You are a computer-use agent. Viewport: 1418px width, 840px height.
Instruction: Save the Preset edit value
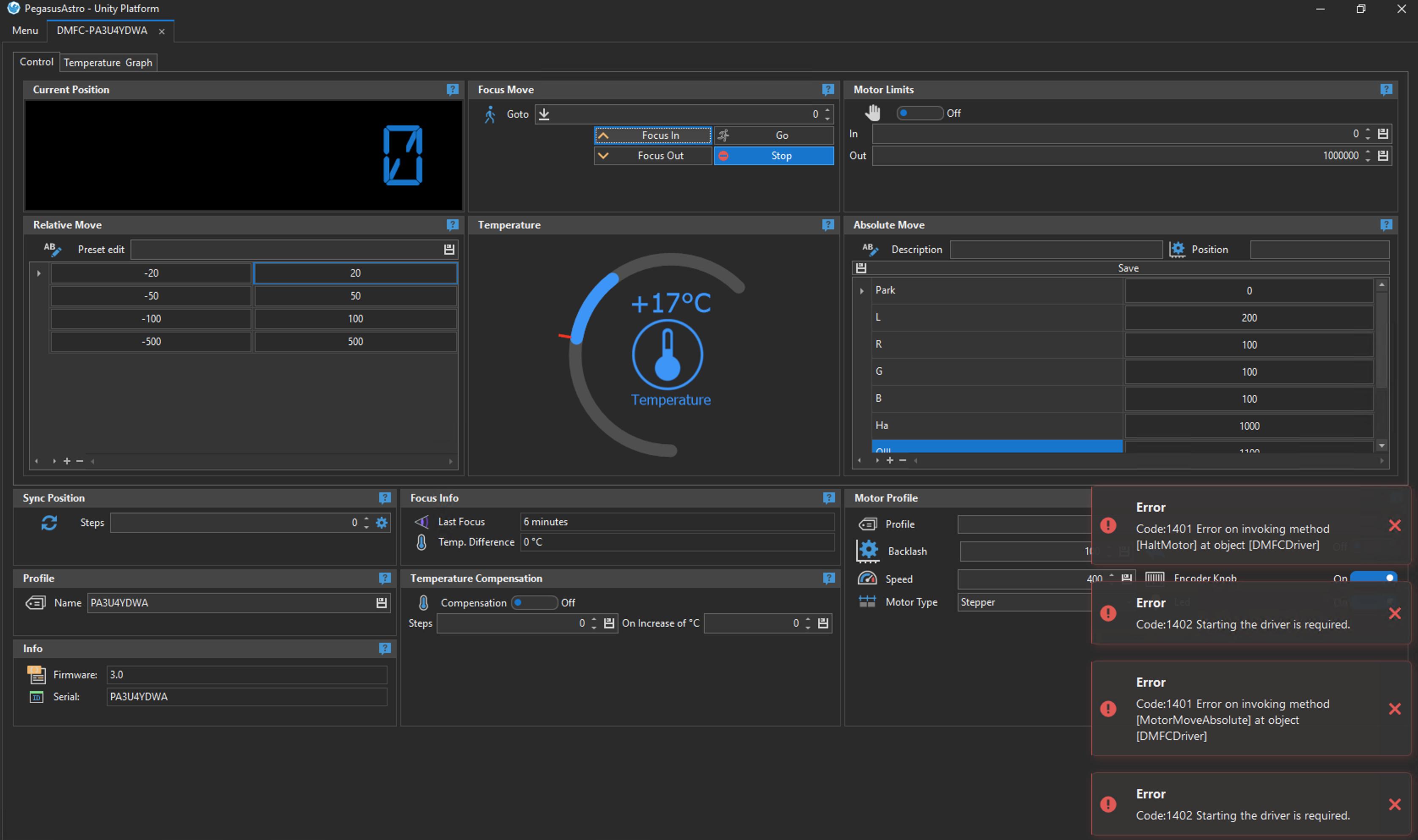click(449, 249)
